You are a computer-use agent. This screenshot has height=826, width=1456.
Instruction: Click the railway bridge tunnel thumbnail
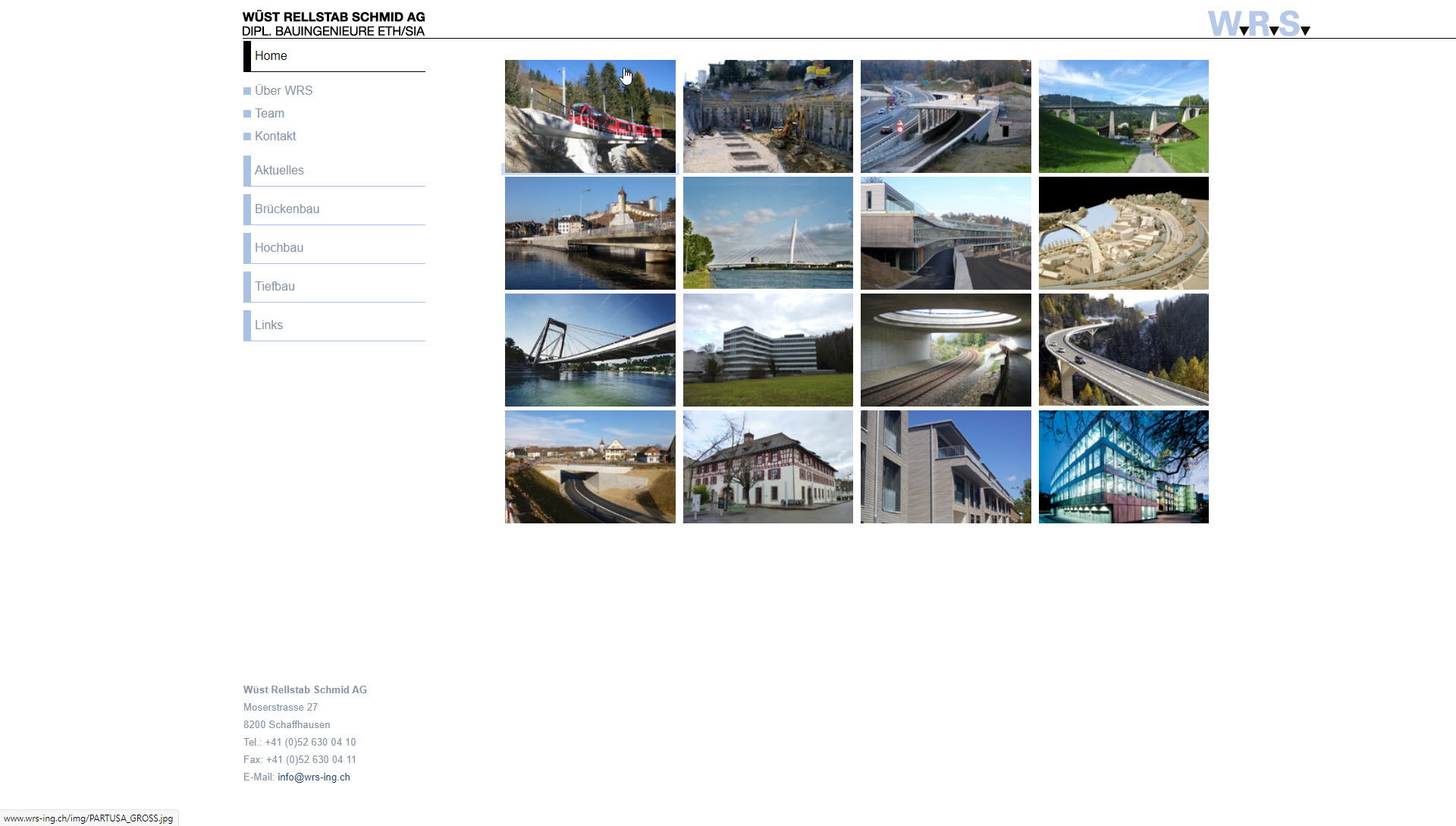(x=945, y=350)
